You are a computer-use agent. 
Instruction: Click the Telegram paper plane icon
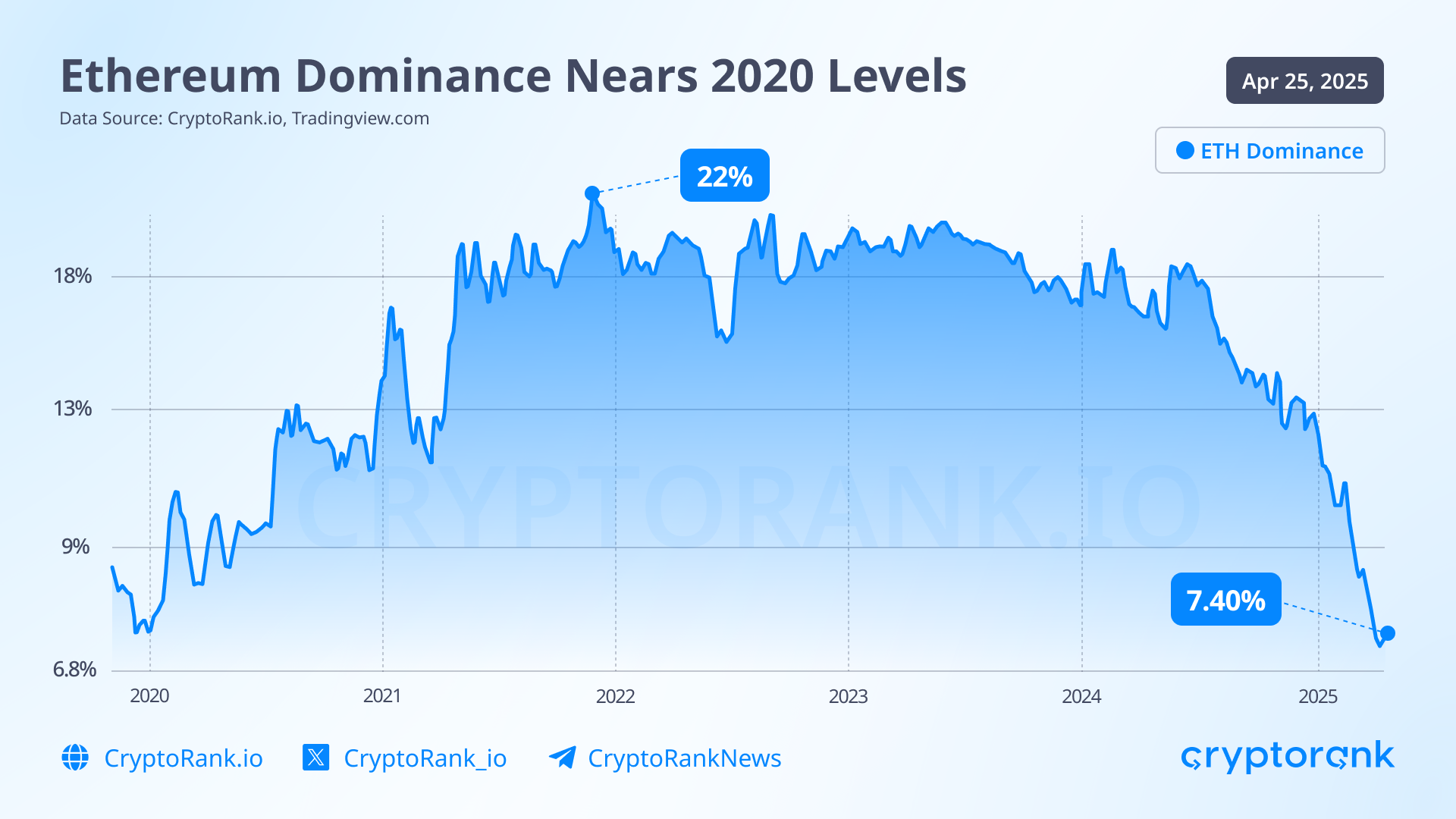(562, 758)
